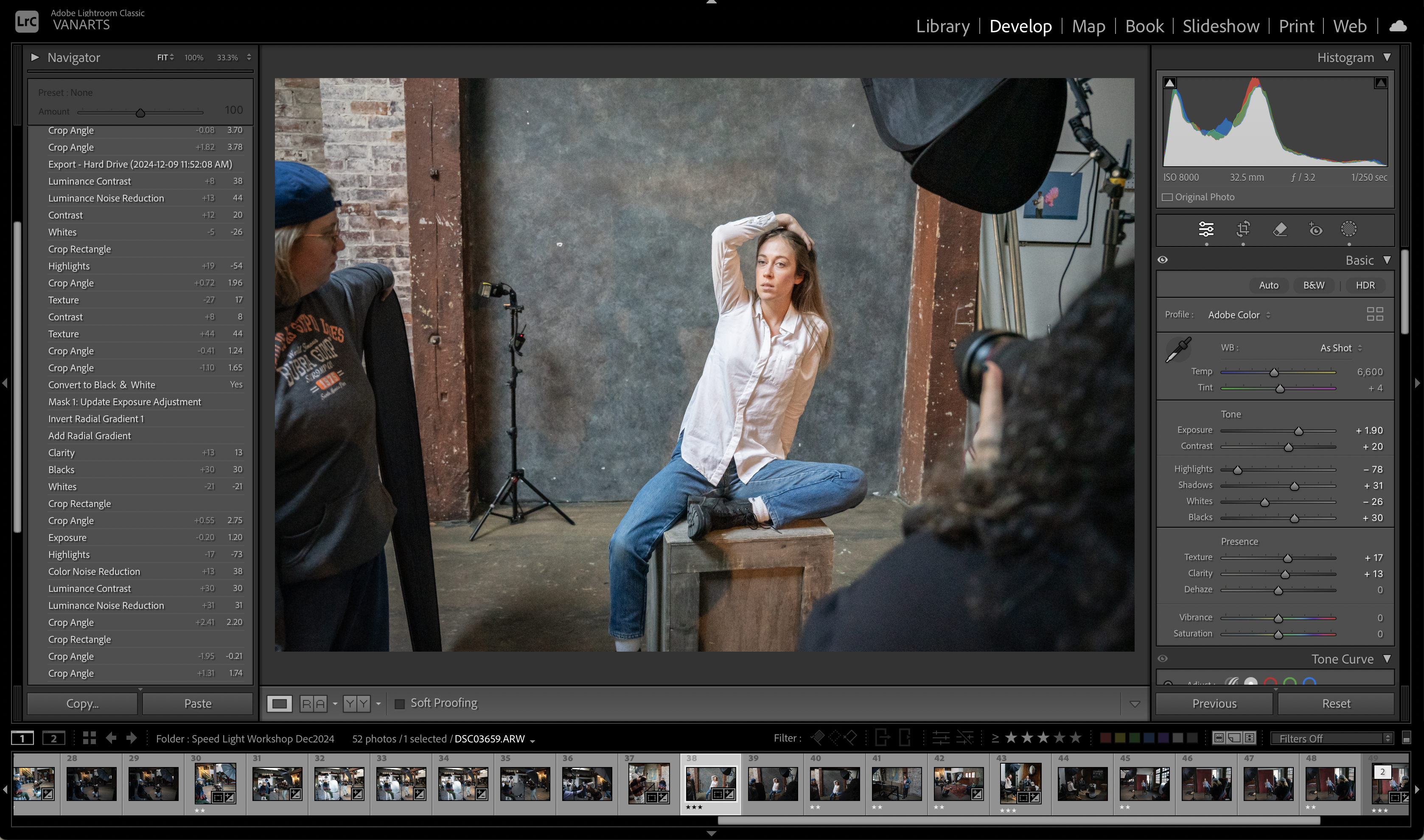This screenshot has width=1424, height=840.
Task: Open the Red Eye Correction tool
Action: [x=1315, y=229]
